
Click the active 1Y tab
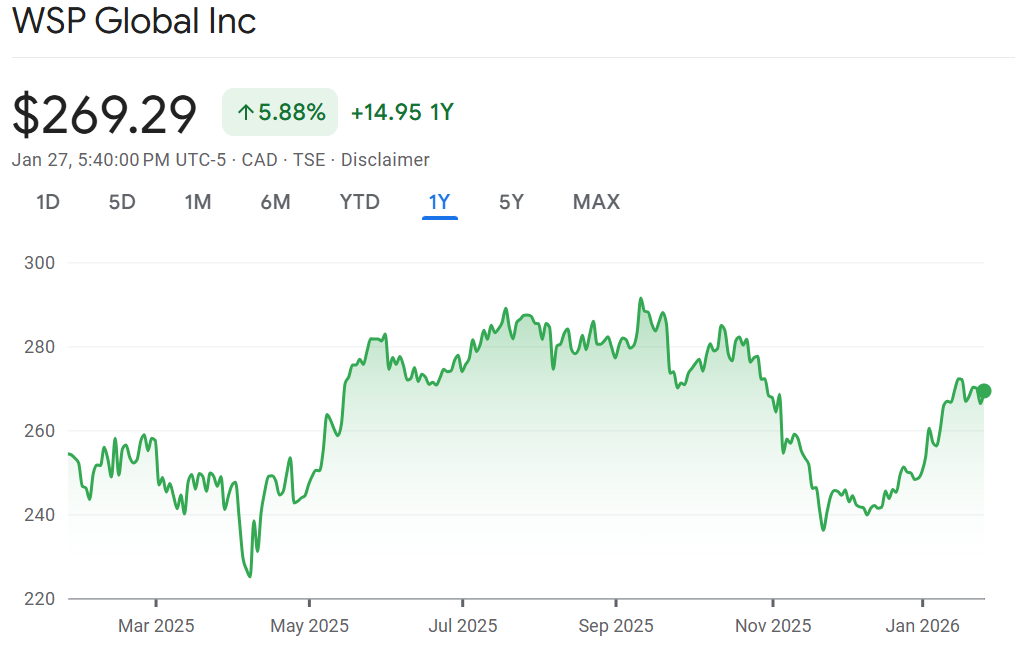[440, 202]
